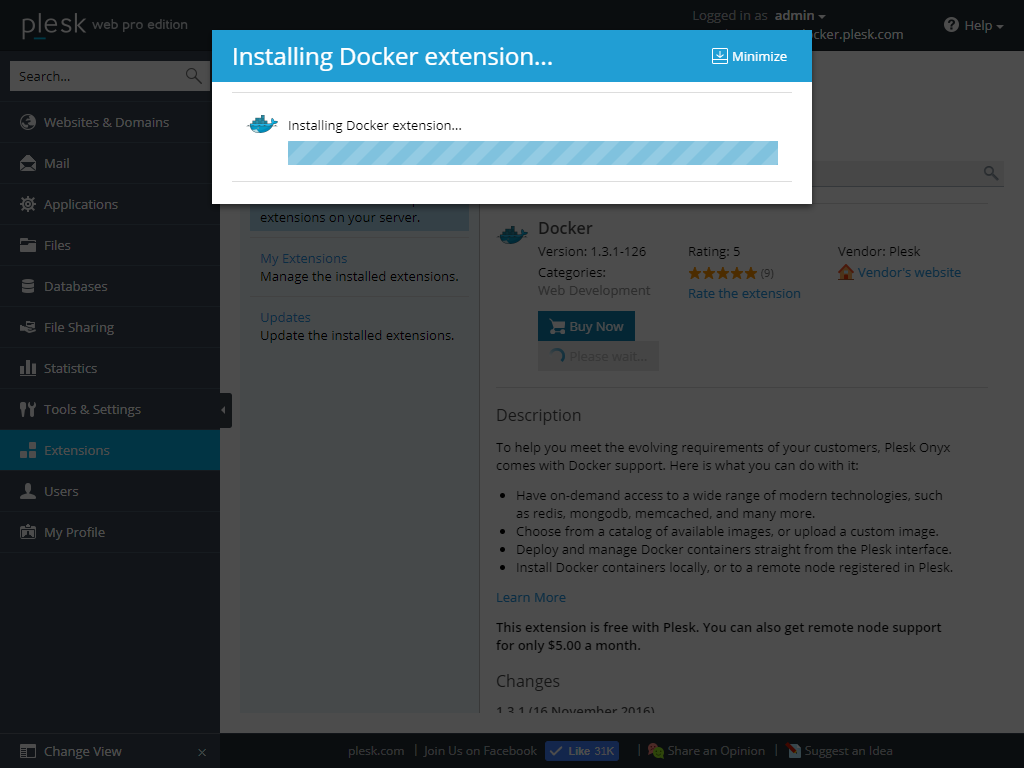Viewport: 1024px width, 768px height.
Task: Click the shopping cart icon on Buy Now
Action: 557,327
